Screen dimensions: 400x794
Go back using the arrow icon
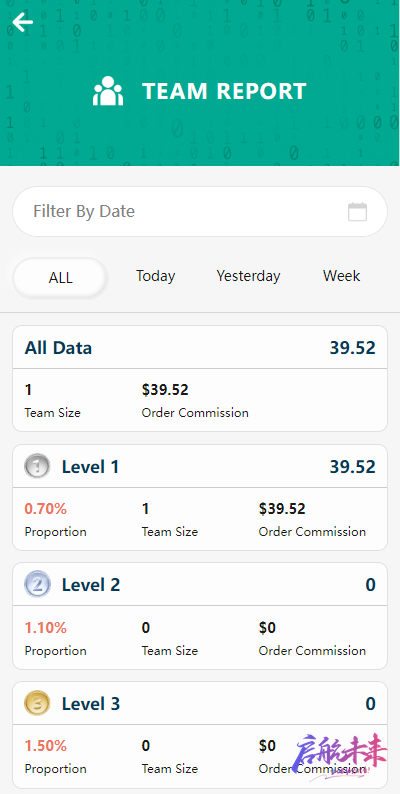pos(23,22)
